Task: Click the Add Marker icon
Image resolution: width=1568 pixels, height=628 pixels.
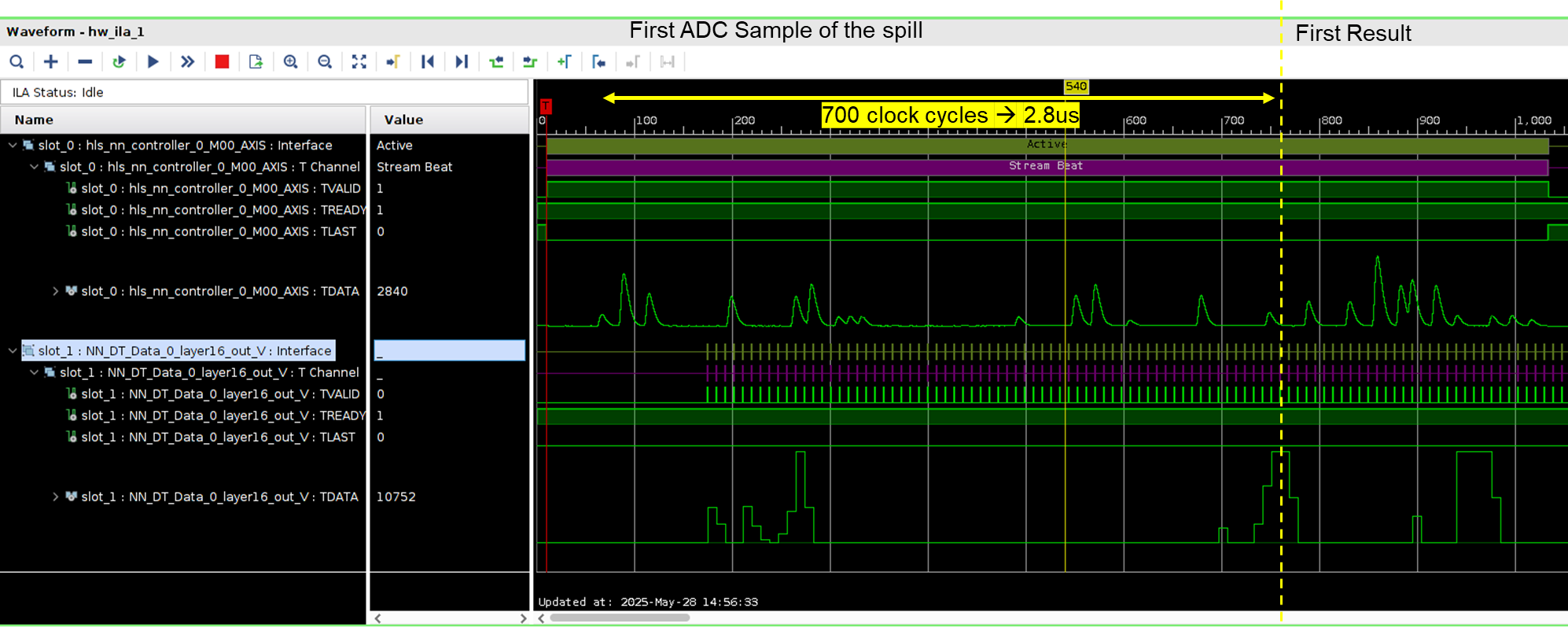Action: pos(564,61)
